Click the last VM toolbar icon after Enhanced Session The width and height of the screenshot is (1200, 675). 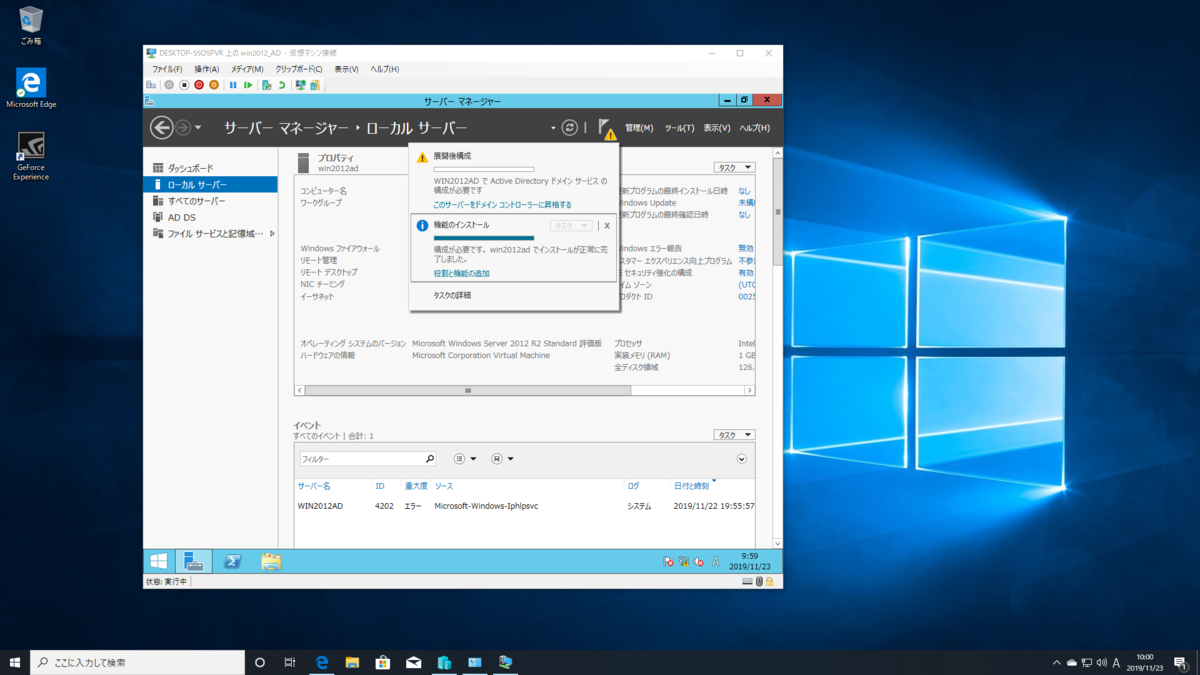315,85
